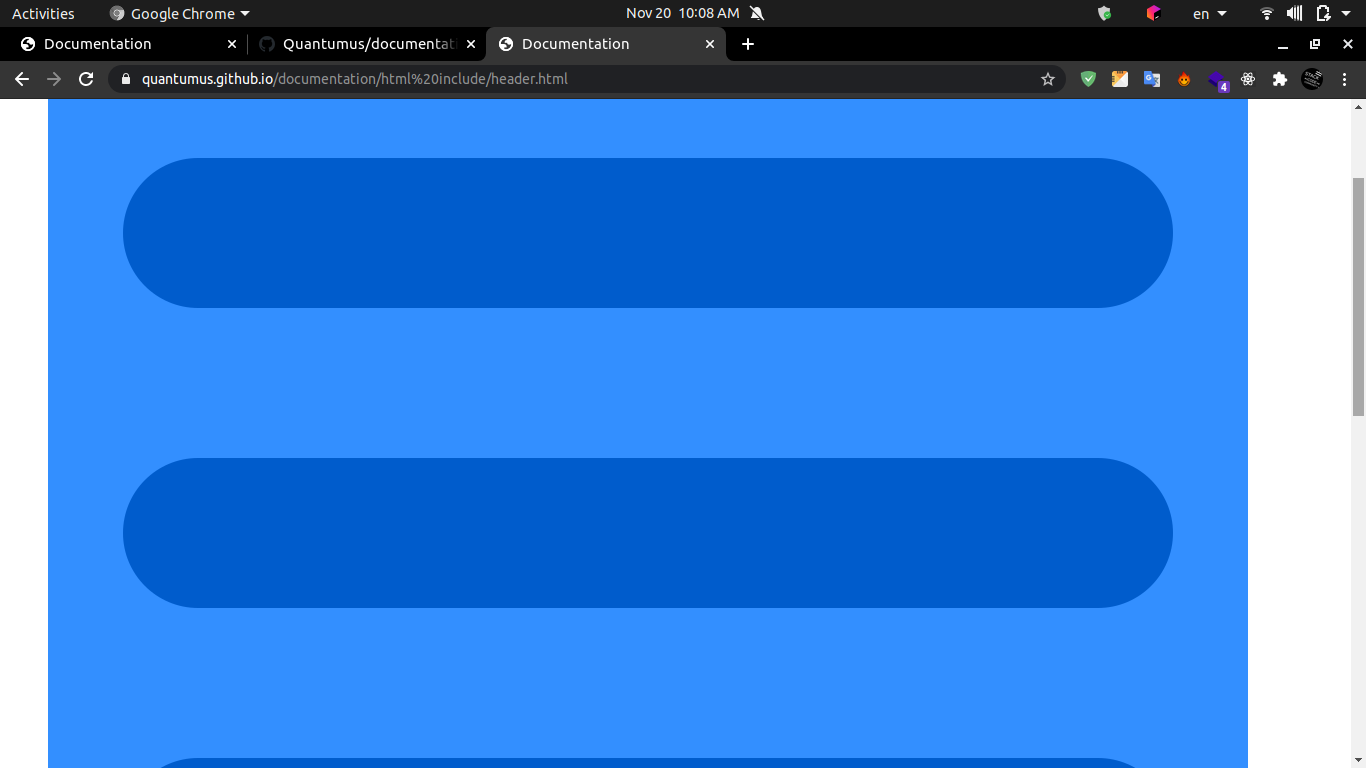Open a new tab with the plus button
Screen dimensions: 1366x768
pyautogui.click(x=748, y=44)
